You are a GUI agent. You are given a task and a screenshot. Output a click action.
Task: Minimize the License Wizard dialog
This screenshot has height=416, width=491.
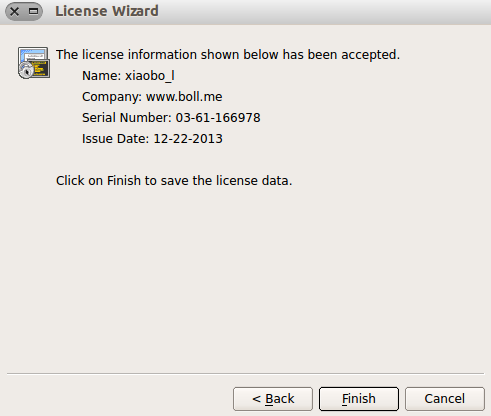click(x=33, y=12)
